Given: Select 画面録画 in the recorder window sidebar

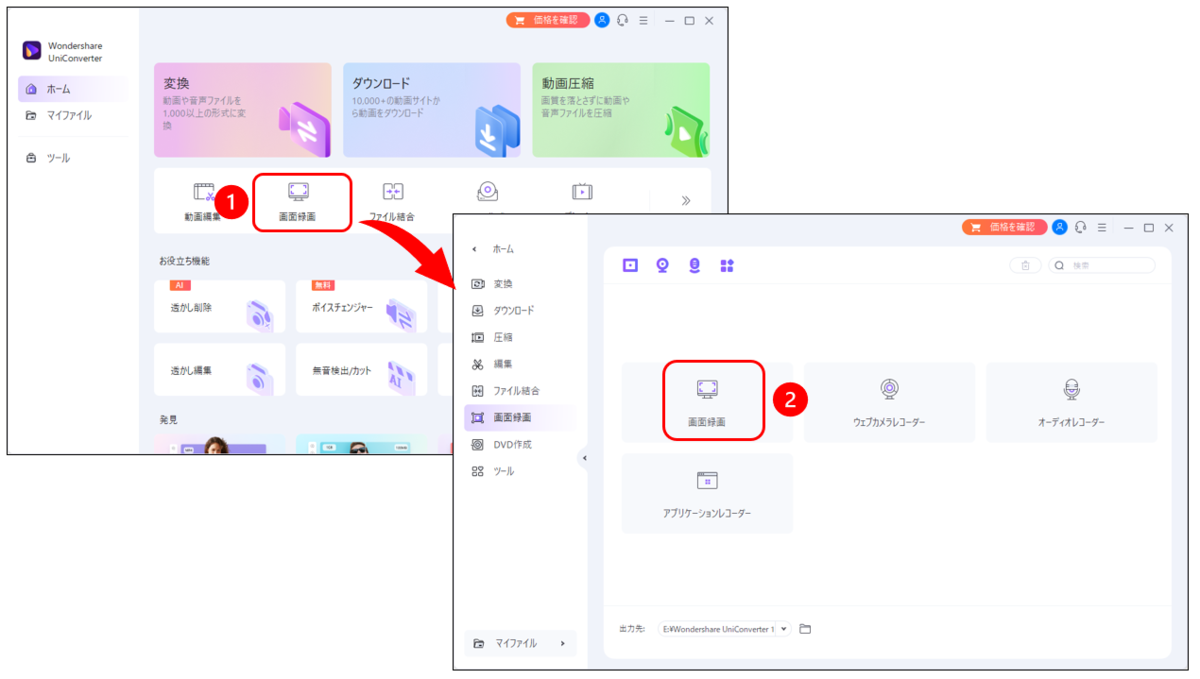Looking at the screenshot, I should point(519,417).
